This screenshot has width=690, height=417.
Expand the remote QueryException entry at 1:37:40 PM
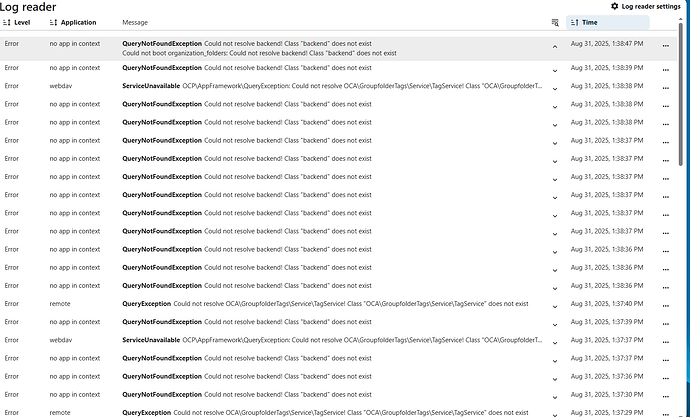tap(555, 305)
